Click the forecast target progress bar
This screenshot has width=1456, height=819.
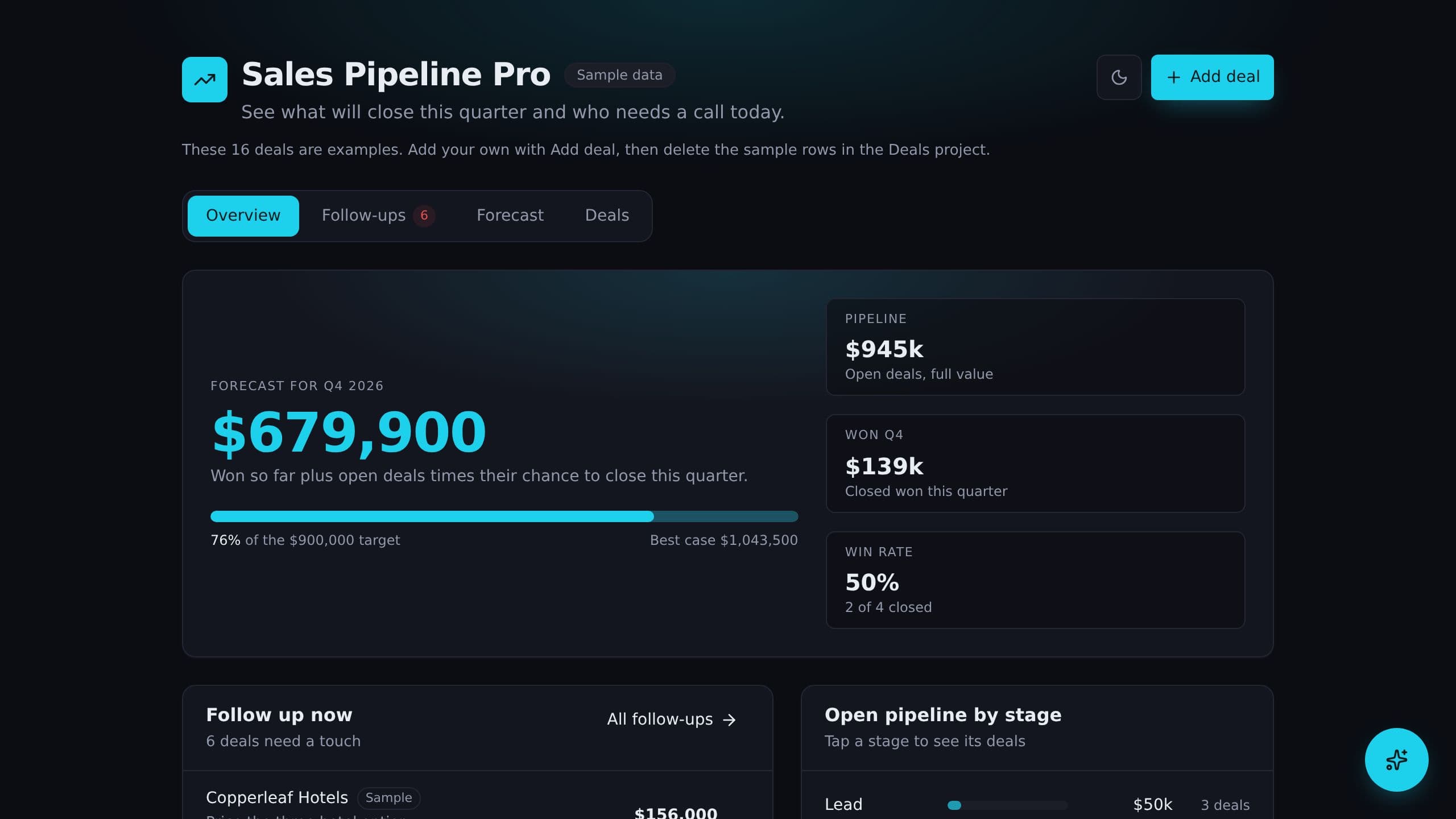[x=504, y=516]
